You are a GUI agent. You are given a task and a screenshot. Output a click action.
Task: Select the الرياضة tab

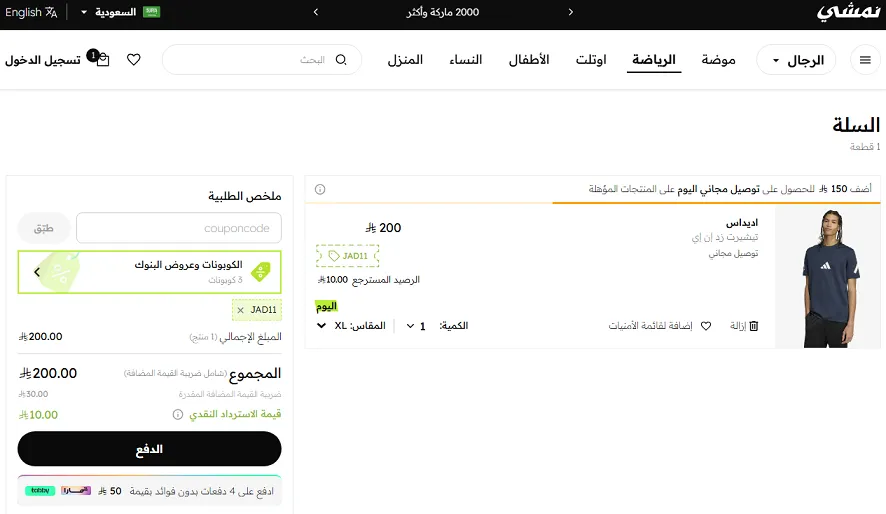[654, 60]
